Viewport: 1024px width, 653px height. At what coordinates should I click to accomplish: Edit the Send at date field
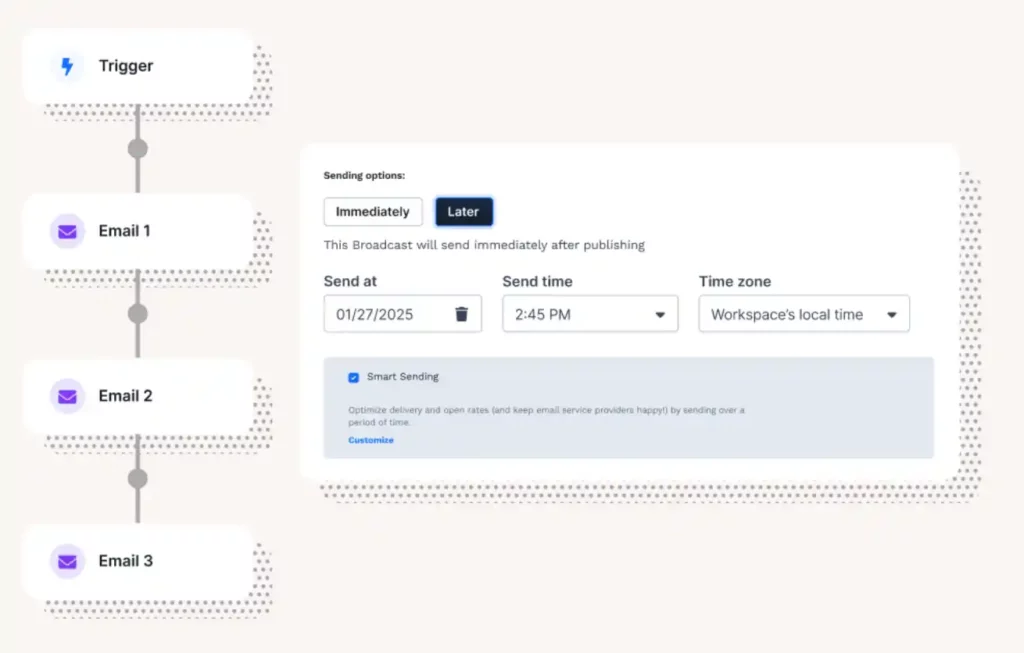402,314
